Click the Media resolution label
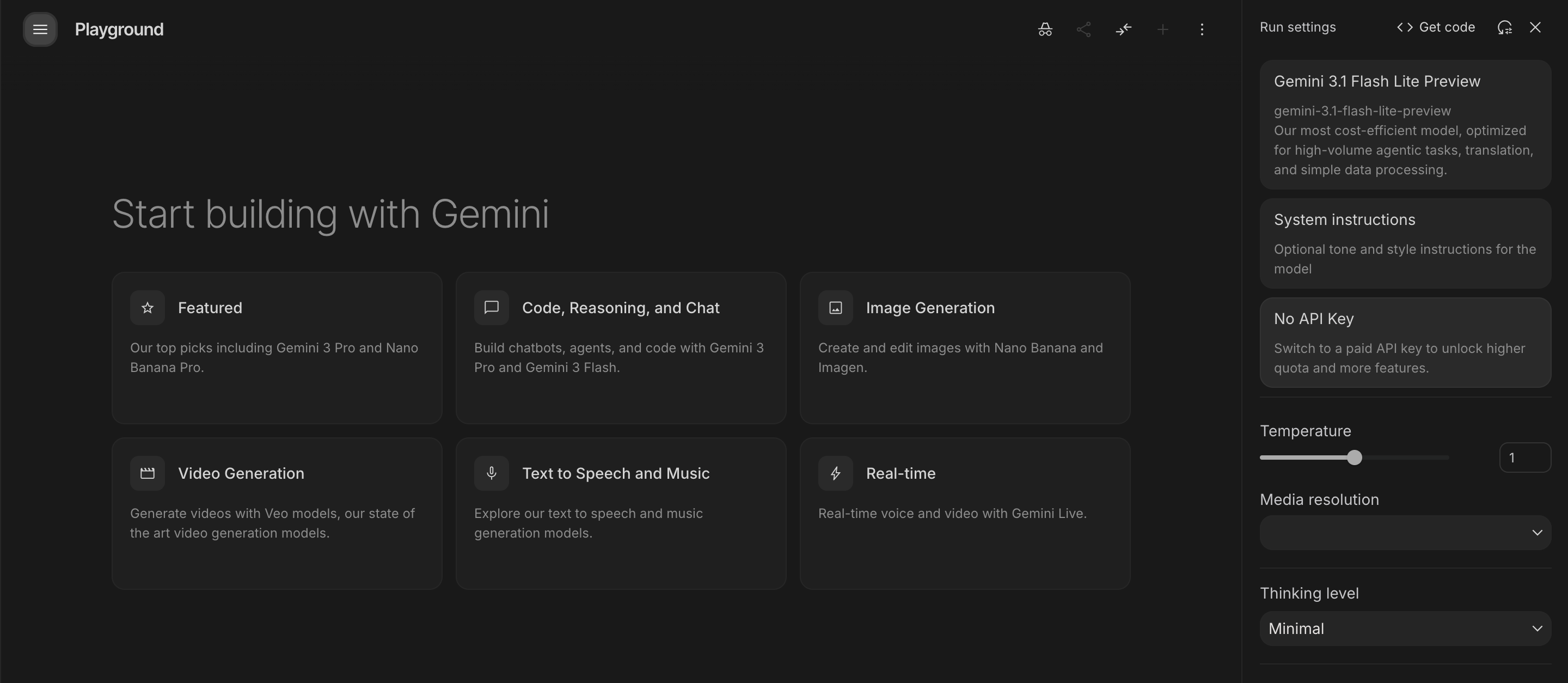Image resolution: width=1568 pixels, height=683 pixels. click(x=1319, y=500)
